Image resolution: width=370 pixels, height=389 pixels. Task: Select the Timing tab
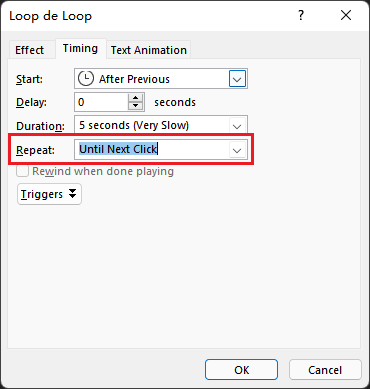(x=80, y=49)
